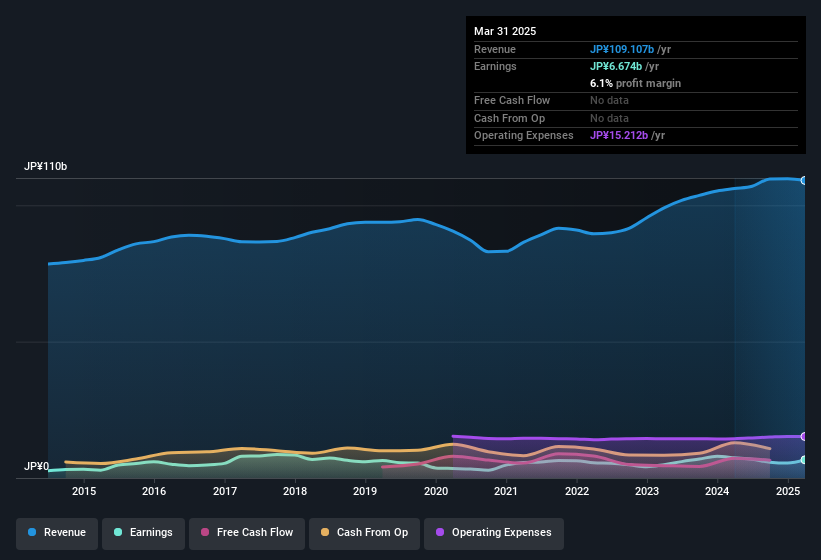Click the 2023 x-axis label
The height and width of the screenshot is (560, 821).
(647, 491)
